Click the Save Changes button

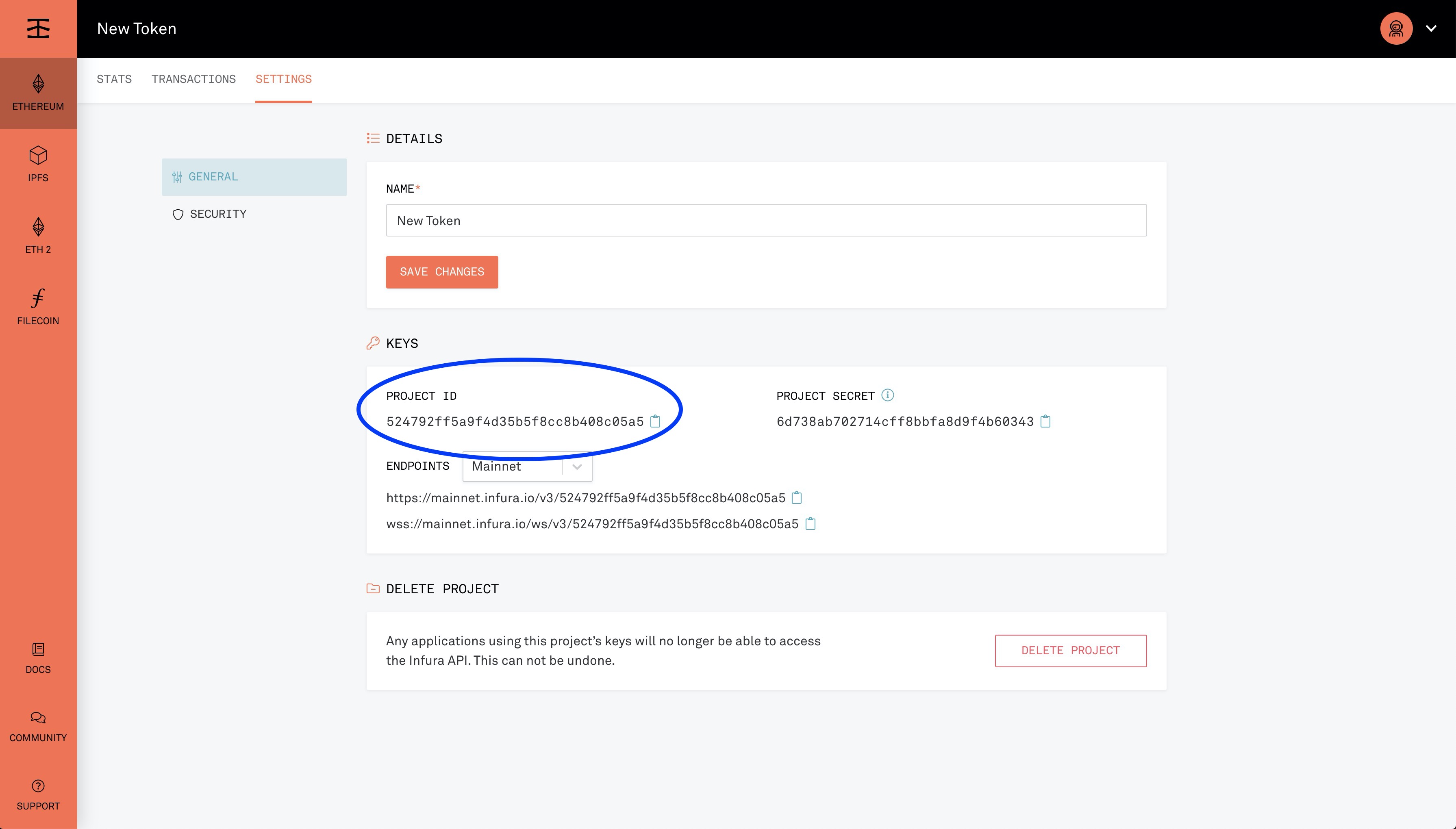[442, 272]
